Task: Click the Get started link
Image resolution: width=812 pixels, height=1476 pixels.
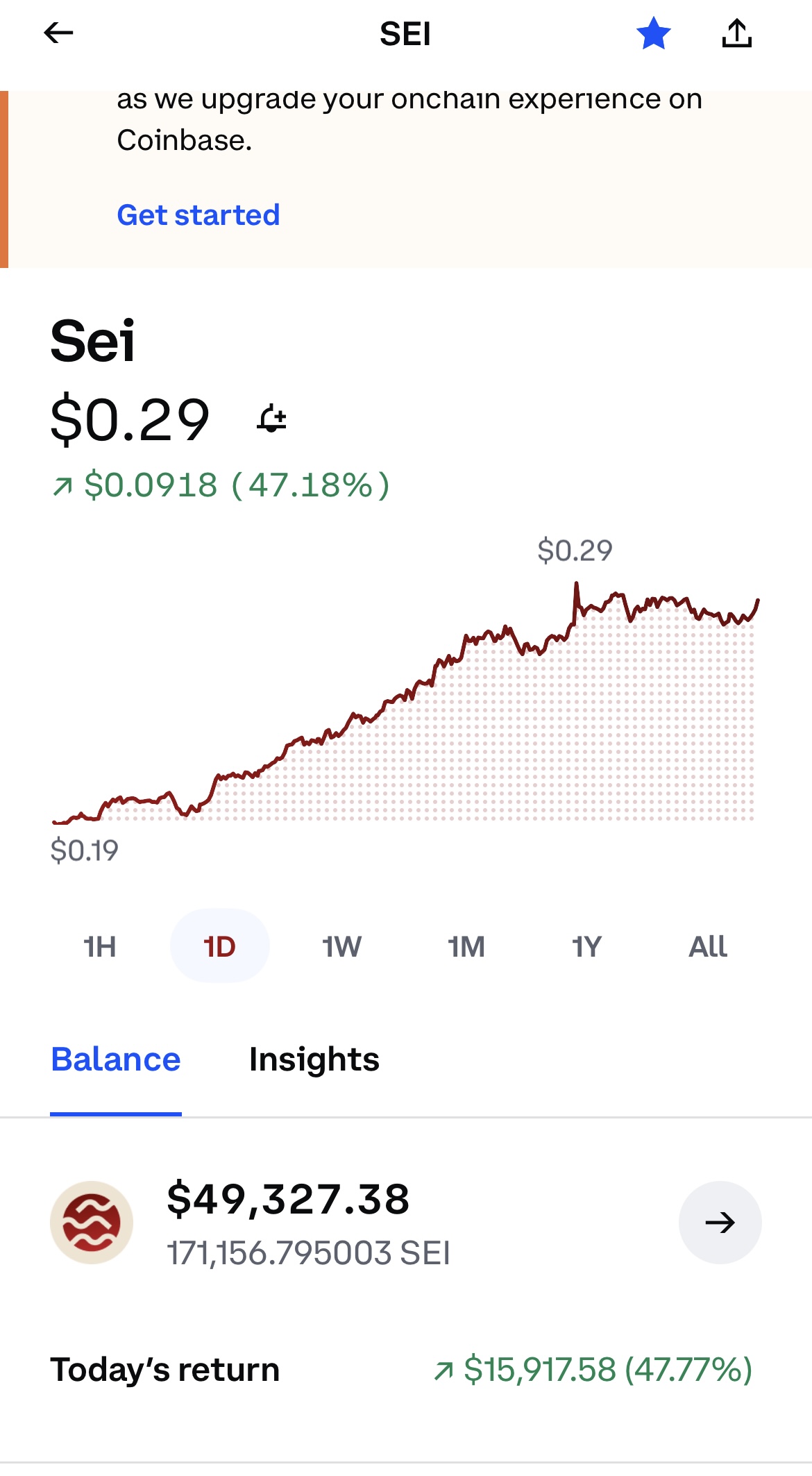Action: pyautogui.click(x=198, y=215)
